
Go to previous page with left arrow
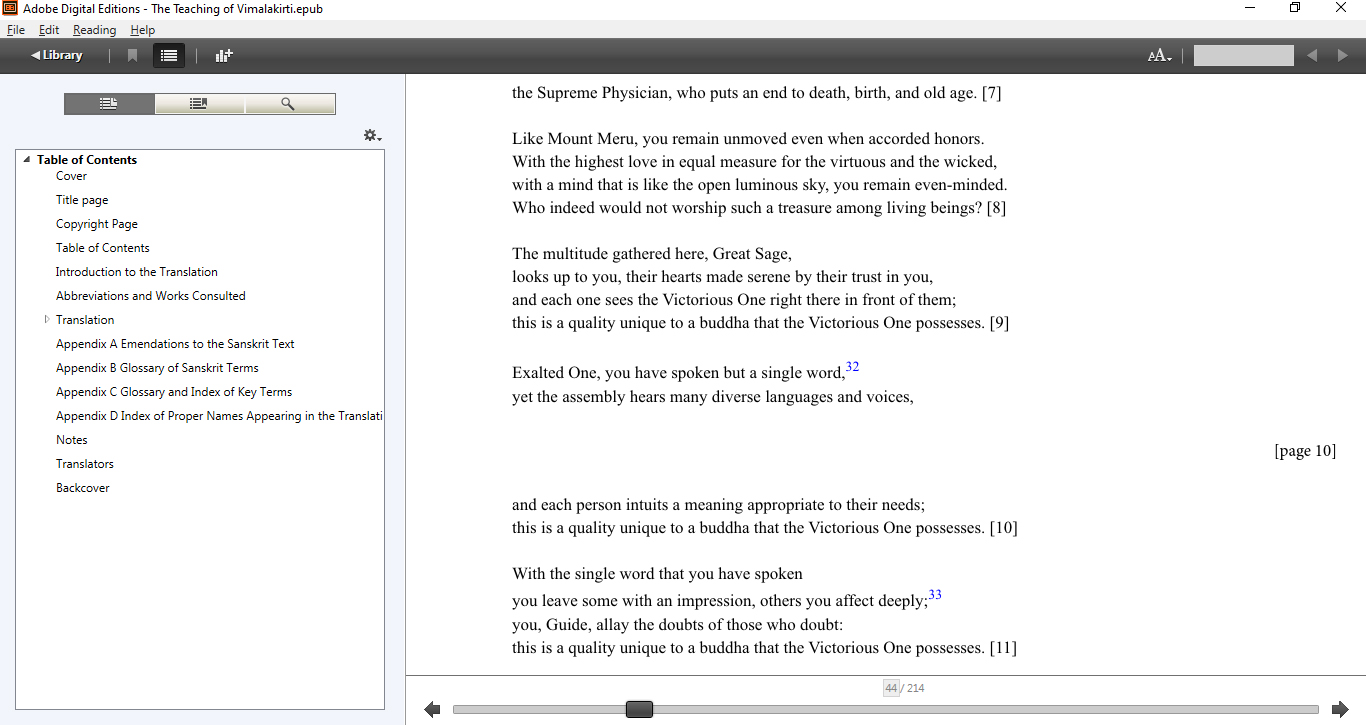coord(432,709)
